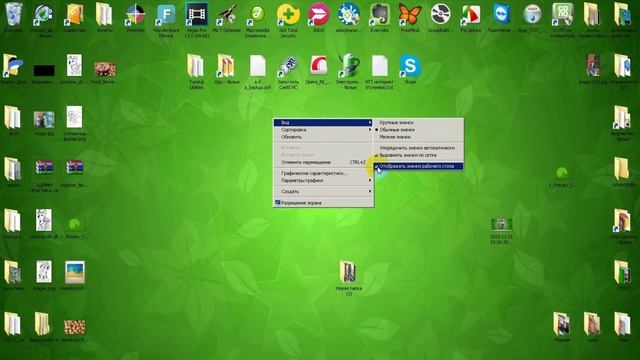
Task: Open the Recycle Bin desktop icon
Action: pos(13,15)
